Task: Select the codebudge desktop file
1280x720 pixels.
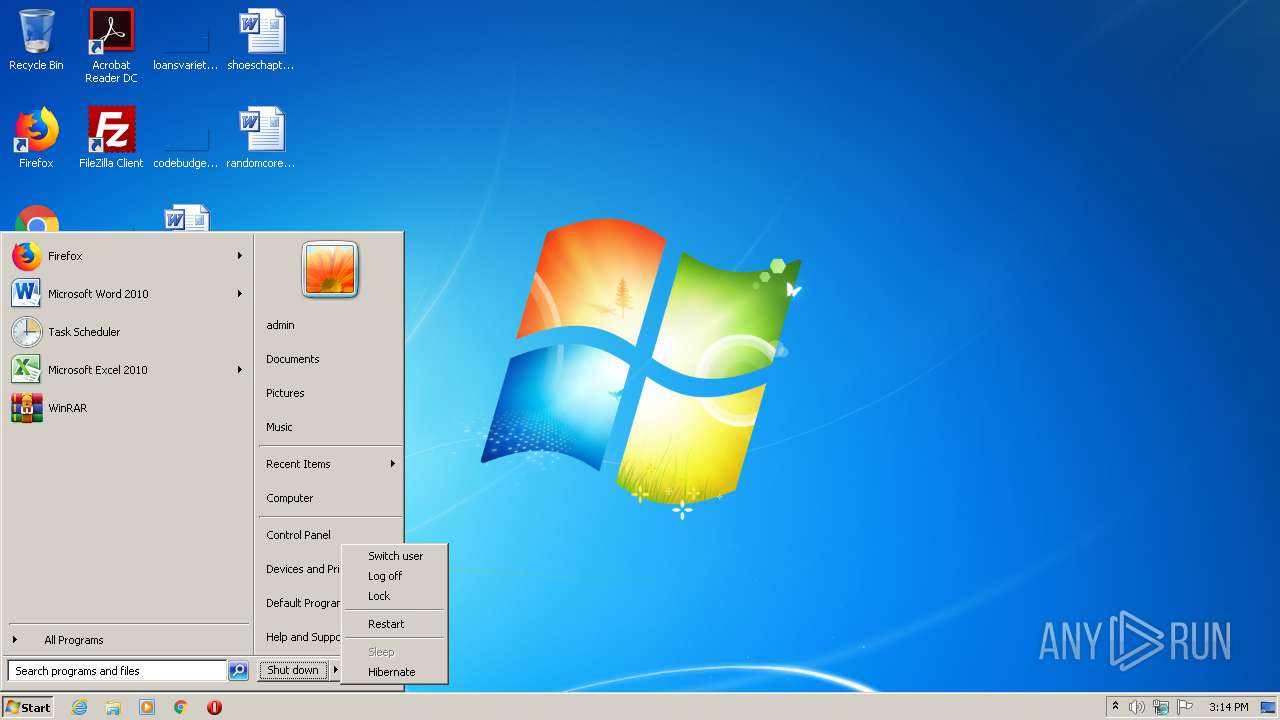Action: (185, 138)
